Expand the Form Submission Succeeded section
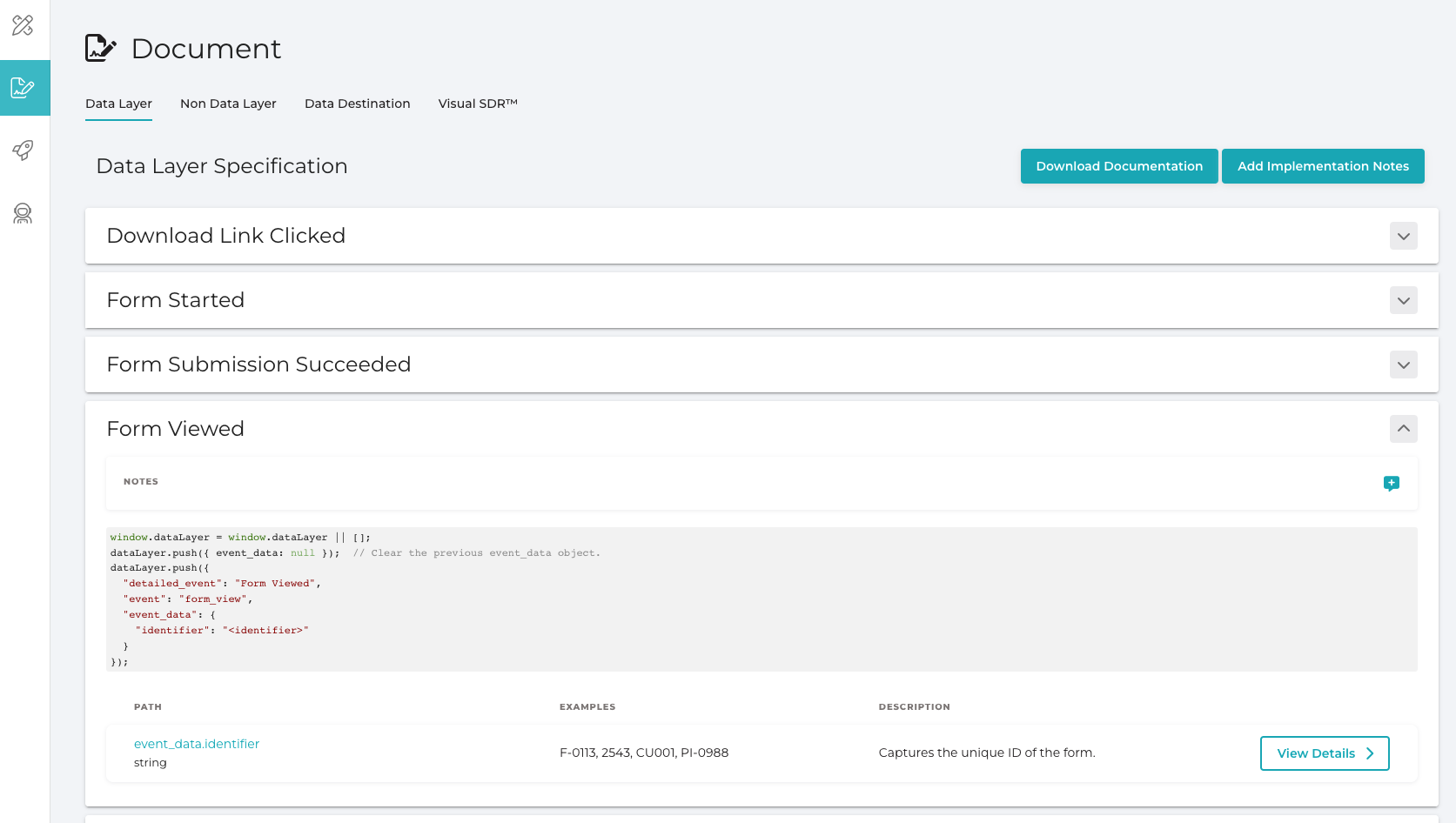The width and height of the screenshot is (1456, 823). (x=1403, y=365)
